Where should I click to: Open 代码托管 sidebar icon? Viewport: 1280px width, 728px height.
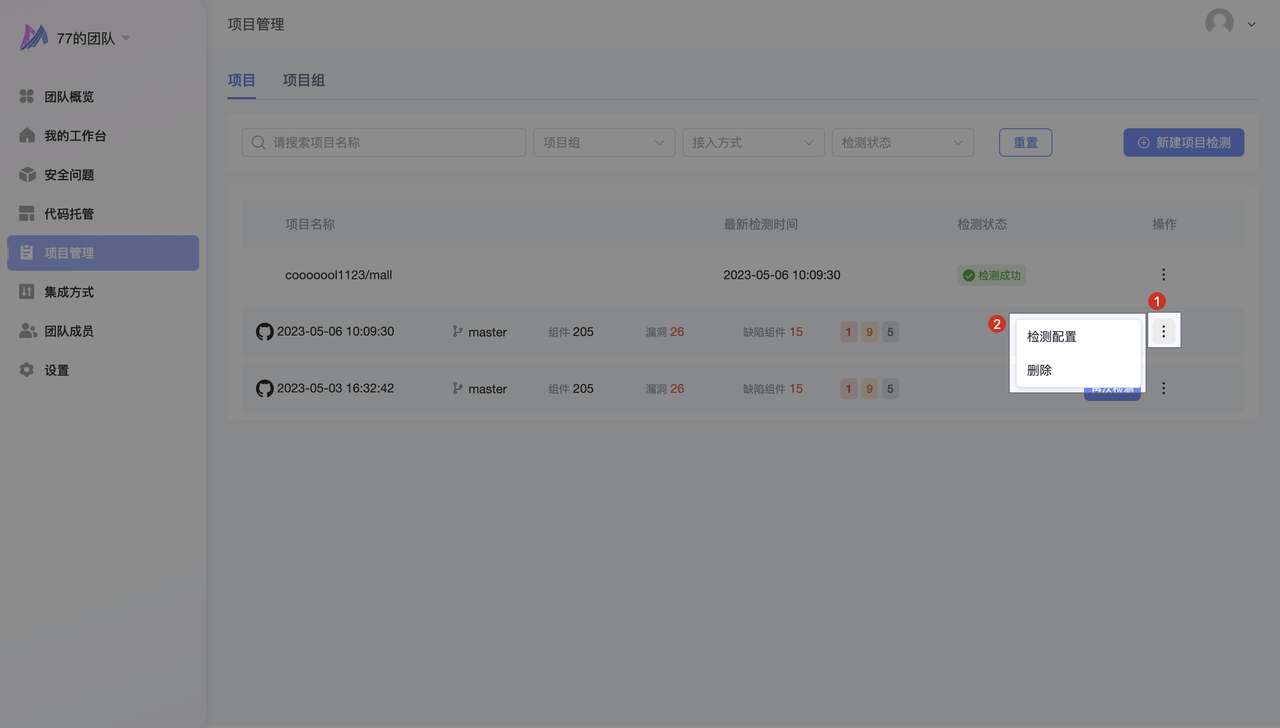click(27, 214)
